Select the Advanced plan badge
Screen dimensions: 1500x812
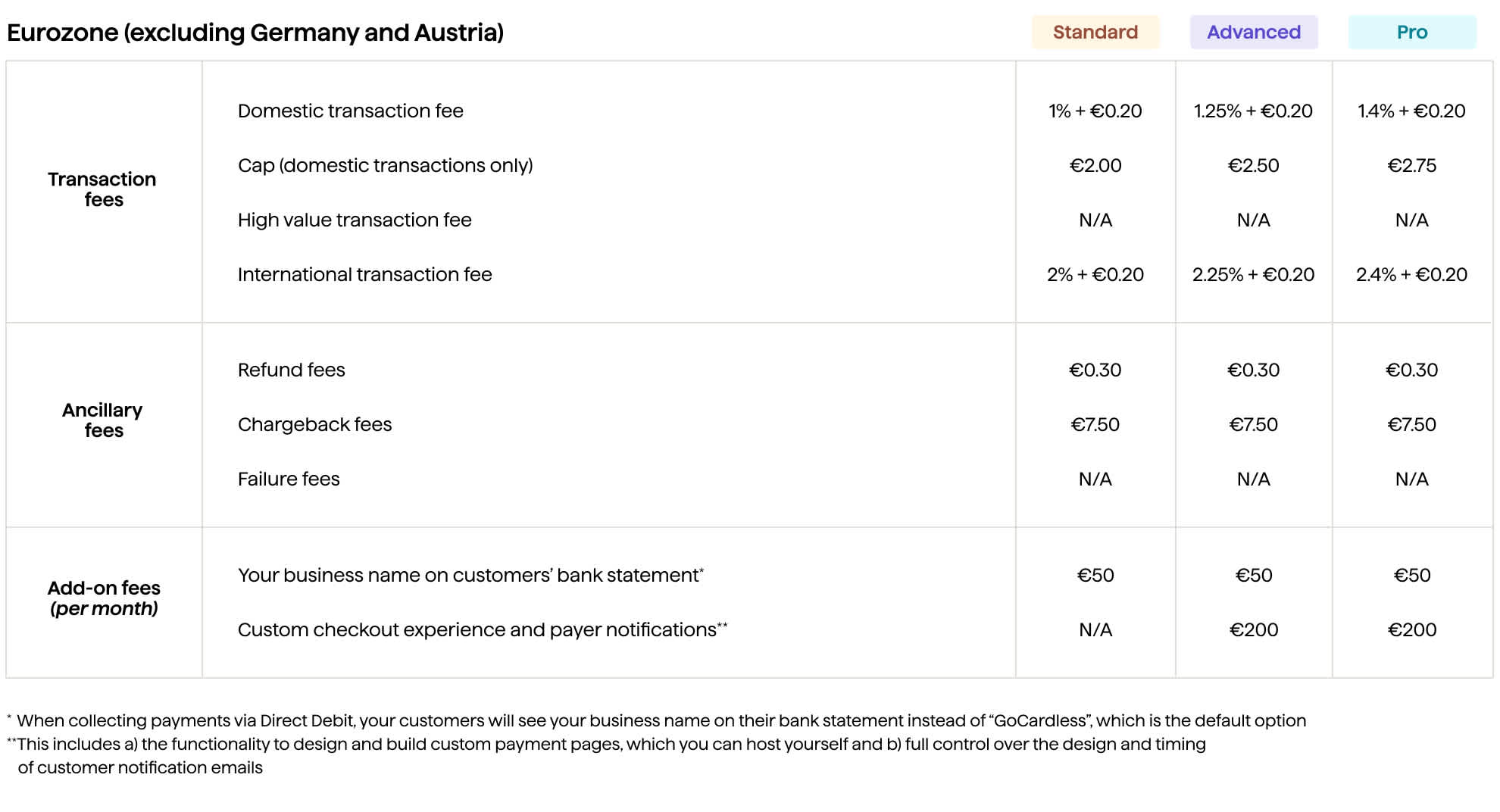[x=1253, y=33]
